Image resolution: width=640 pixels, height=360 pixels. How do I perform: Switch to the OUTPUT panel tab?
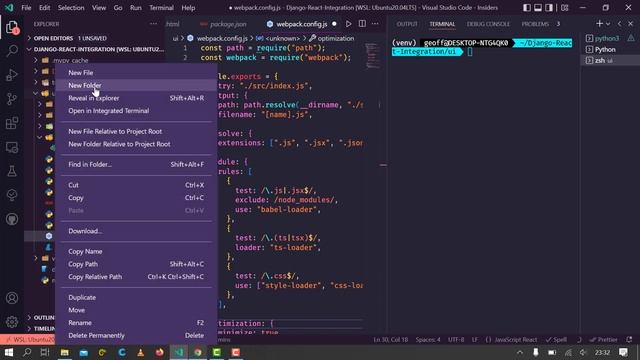click(407, 24)
